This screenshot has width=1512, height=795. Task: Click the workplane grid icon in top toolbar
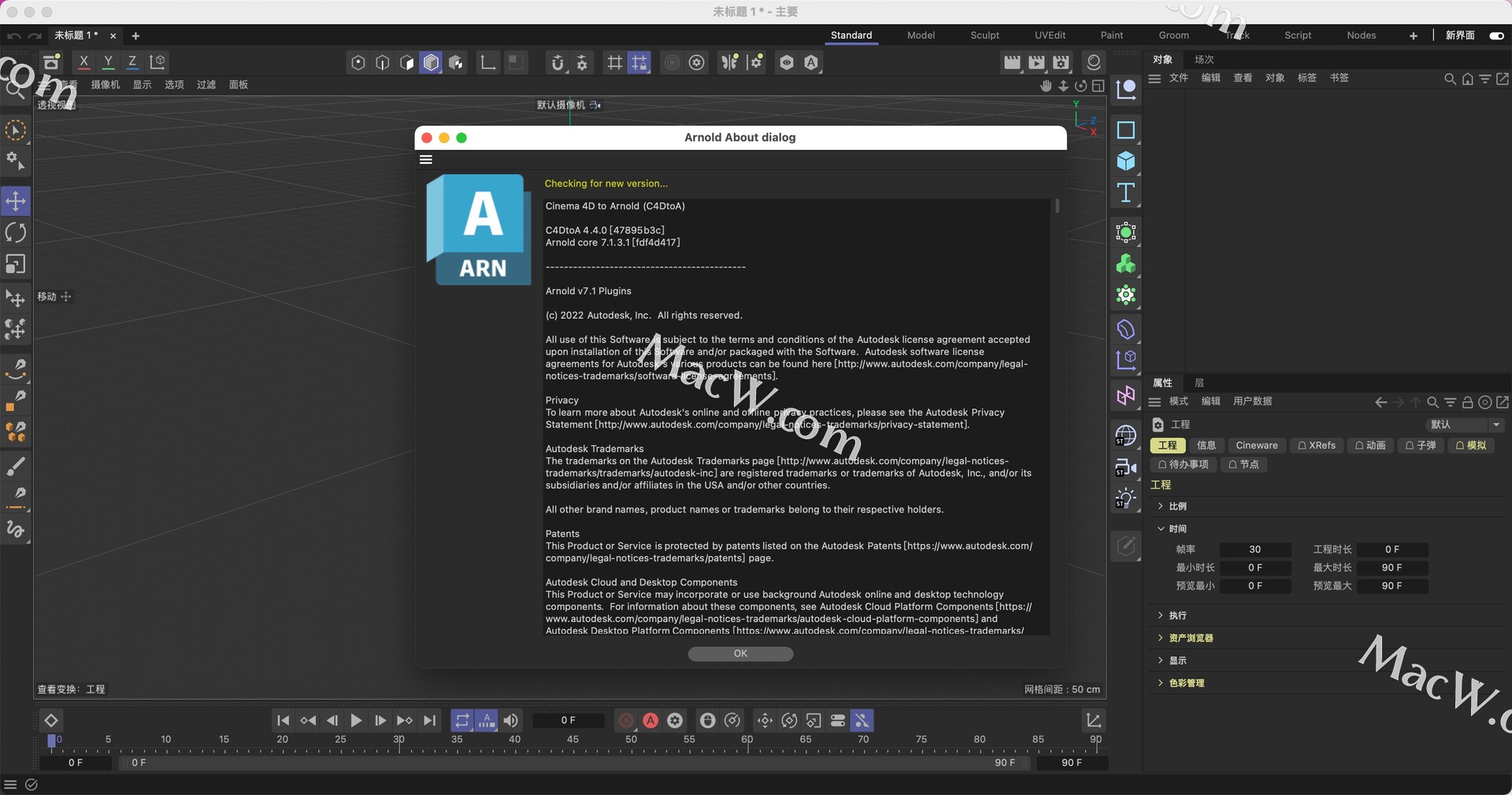click(614, 63)
